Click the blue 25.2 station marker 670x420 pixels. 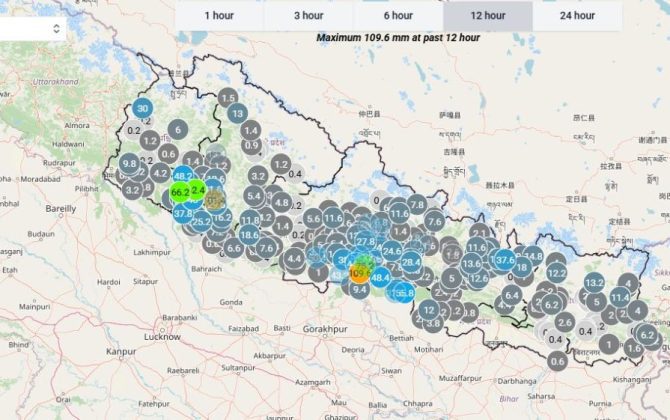201,222
